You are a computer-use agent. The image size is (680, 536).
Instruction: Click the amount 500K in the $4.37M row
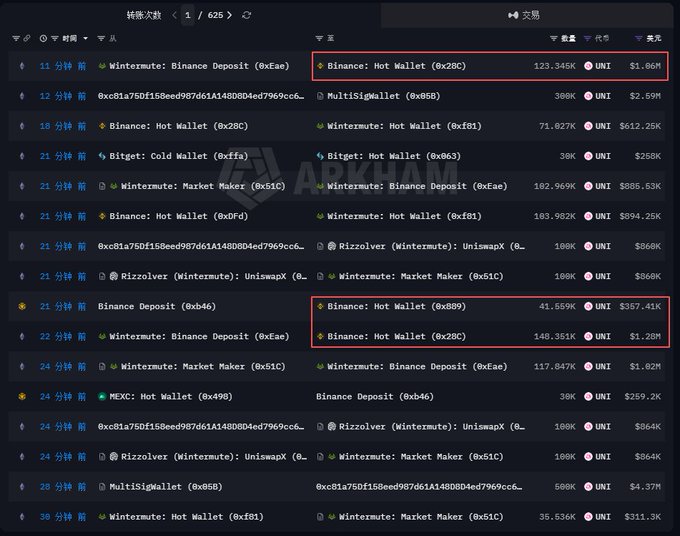(565, 487)
